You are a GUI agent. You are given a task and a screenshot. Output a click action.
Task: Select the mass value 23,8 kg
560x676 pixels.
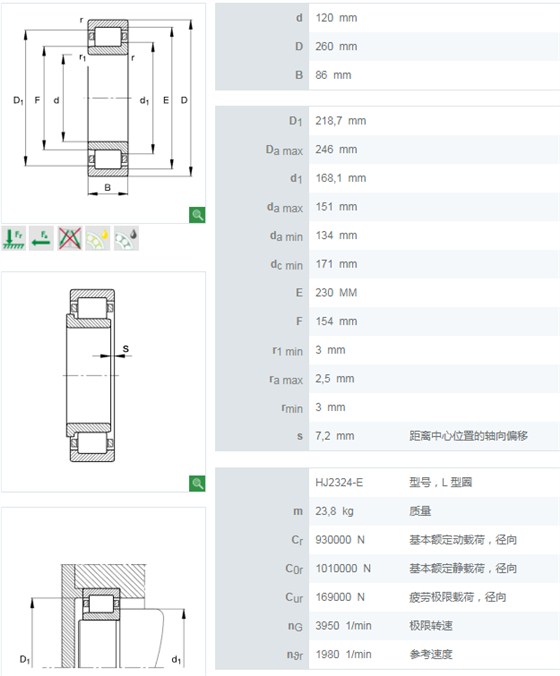click(x=334, y=511)
